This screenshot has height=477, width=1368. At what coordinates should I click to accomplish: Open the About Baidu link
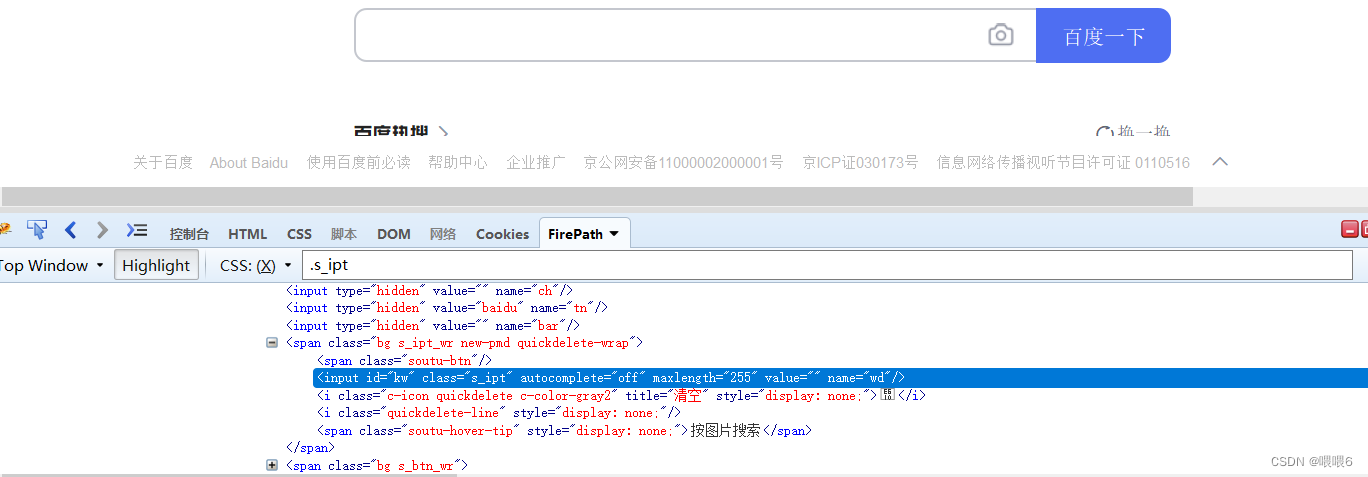[x=249, y=162]
